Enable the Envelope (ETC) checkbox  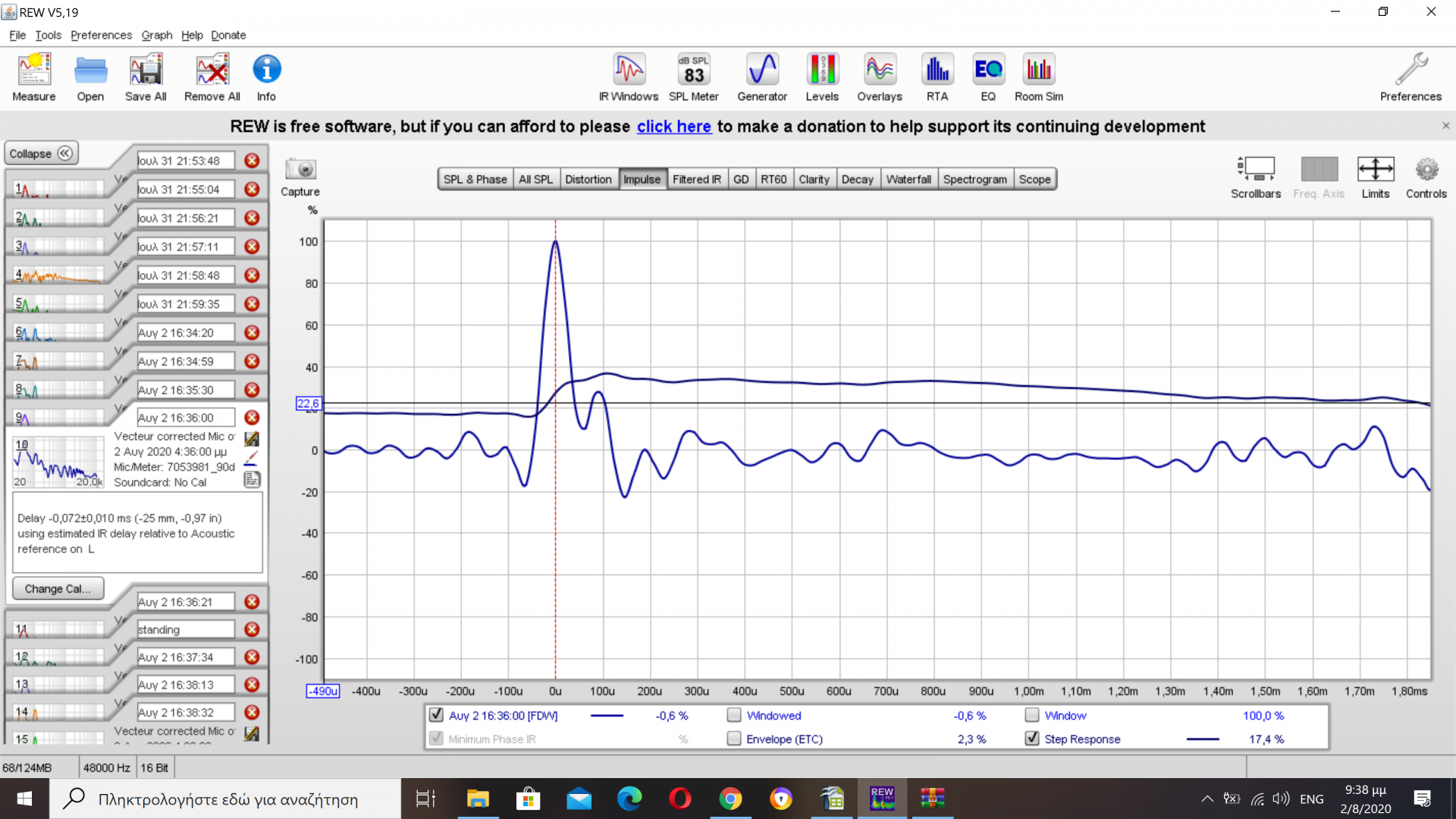(x=734, y=738)
